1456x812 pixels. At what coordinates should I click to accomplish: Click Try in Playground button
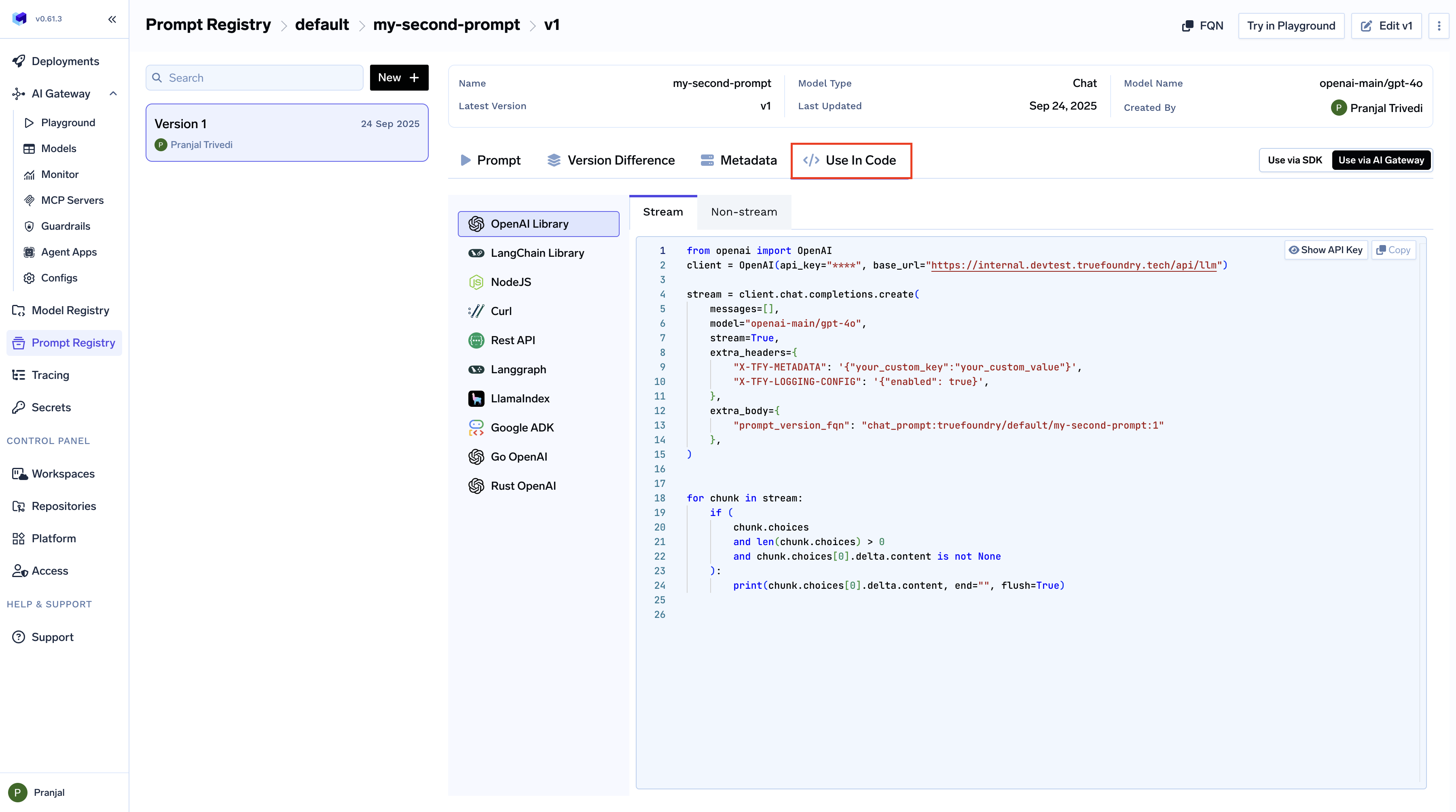(x=1291, y=26)
